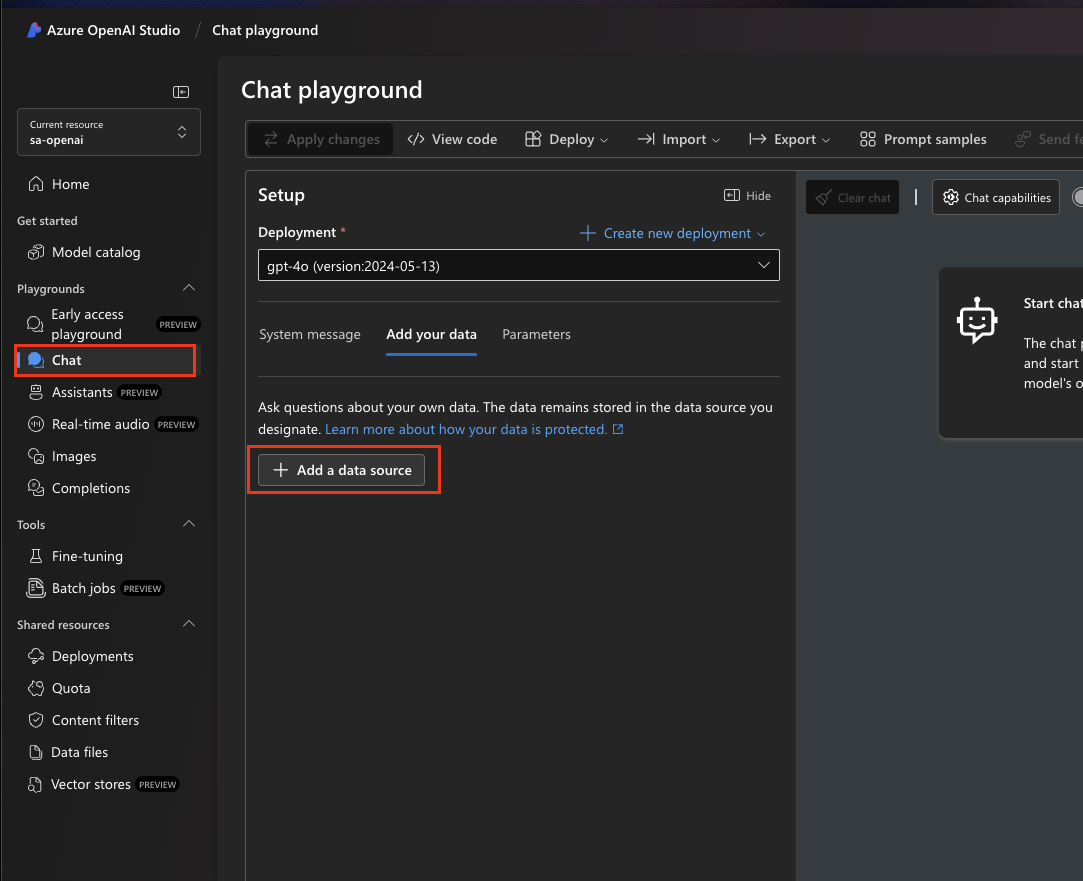Screen dimensions: 1083x881
Task: Click the Prompt samples button label
Action: coord(935,139)
